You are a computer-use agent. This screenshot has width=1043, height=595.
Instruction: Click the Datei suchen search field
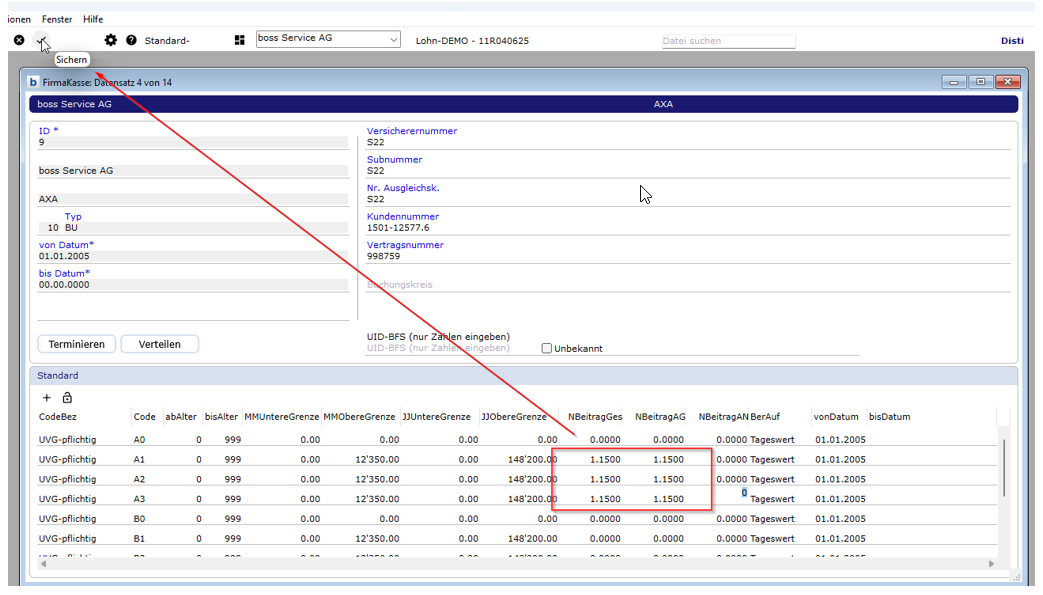(x=728, y=41)
